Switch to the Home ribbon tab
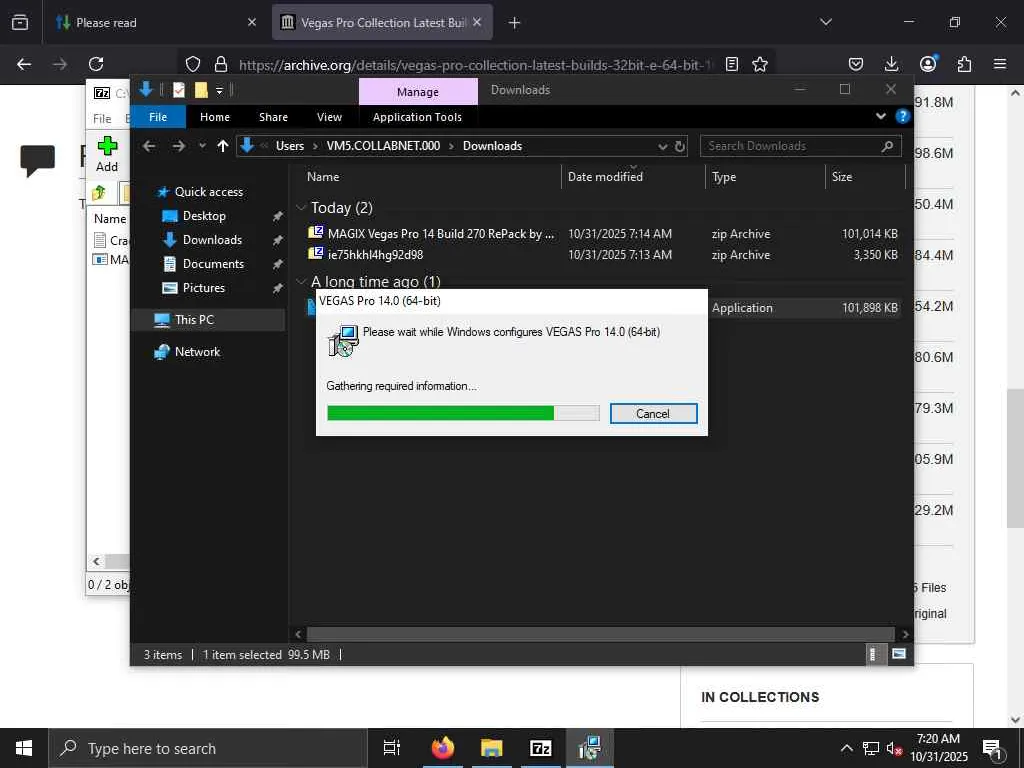 tap(215, 117)
